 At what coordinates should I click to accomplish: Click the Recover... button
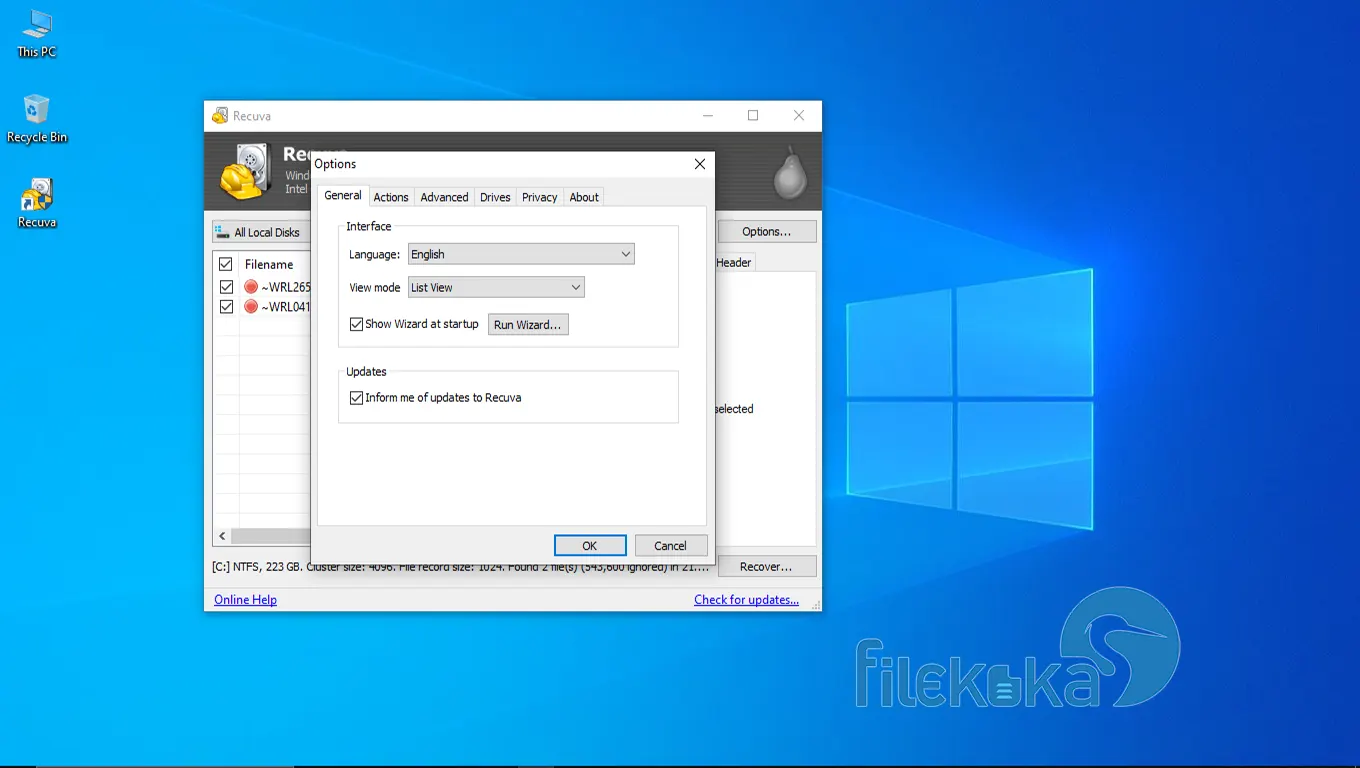767,567
